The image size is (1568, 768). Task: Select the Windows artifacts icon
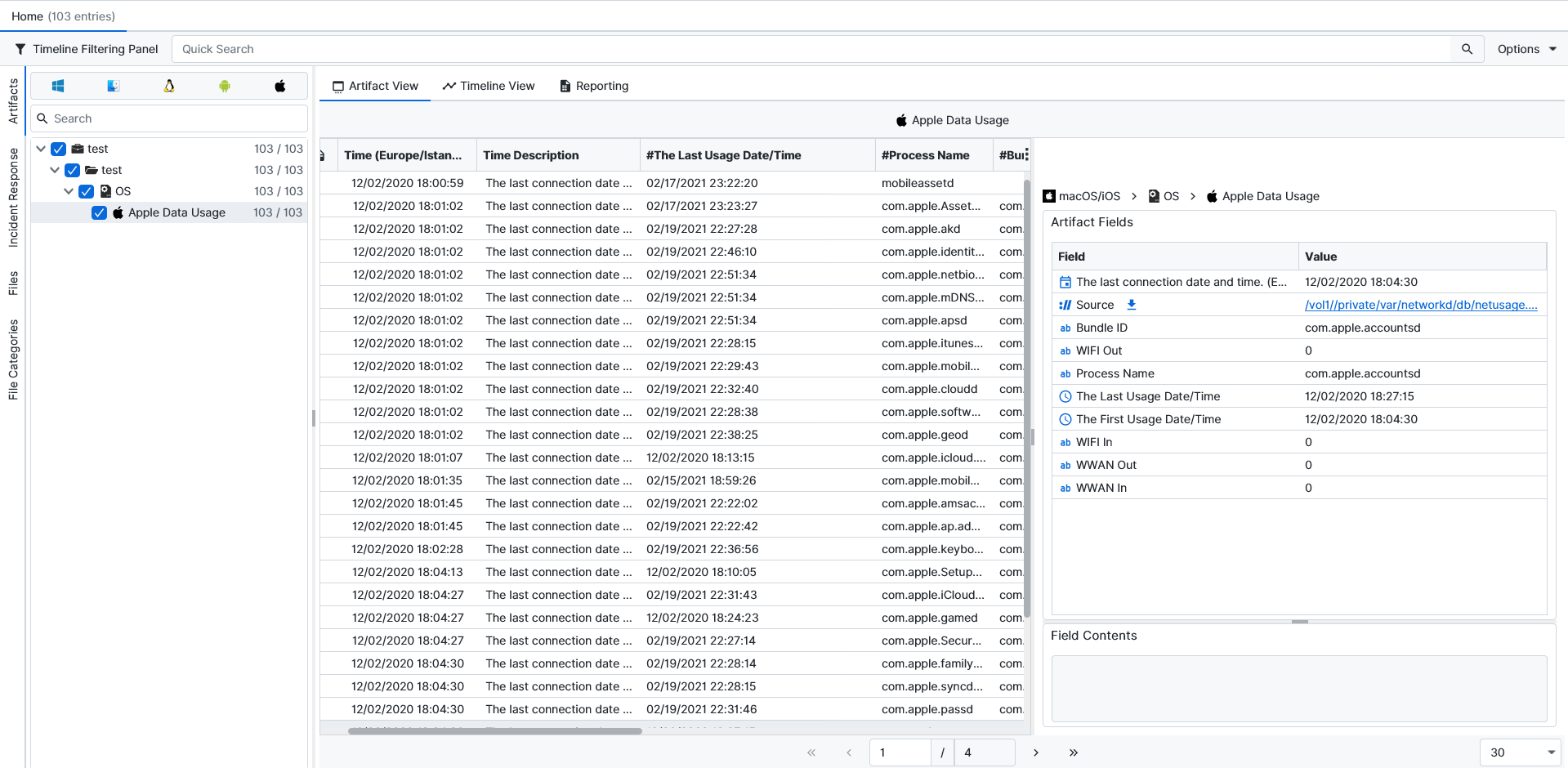click(x=58, y=86)
